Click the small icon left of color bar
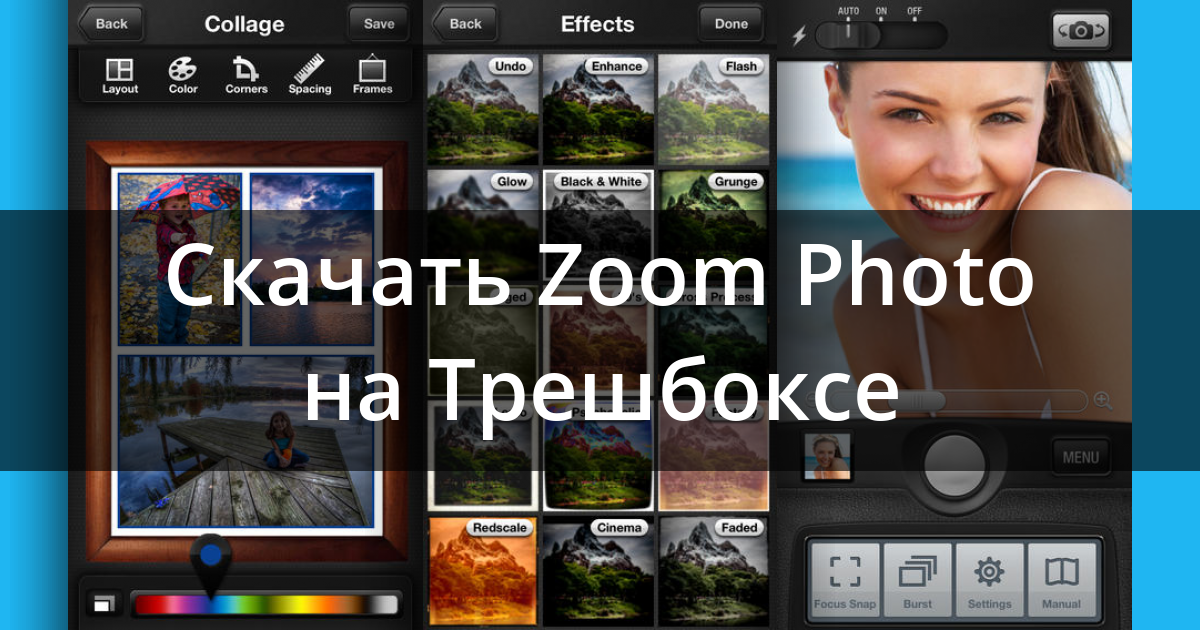The image size is (1200, 630). pos(103,604)
